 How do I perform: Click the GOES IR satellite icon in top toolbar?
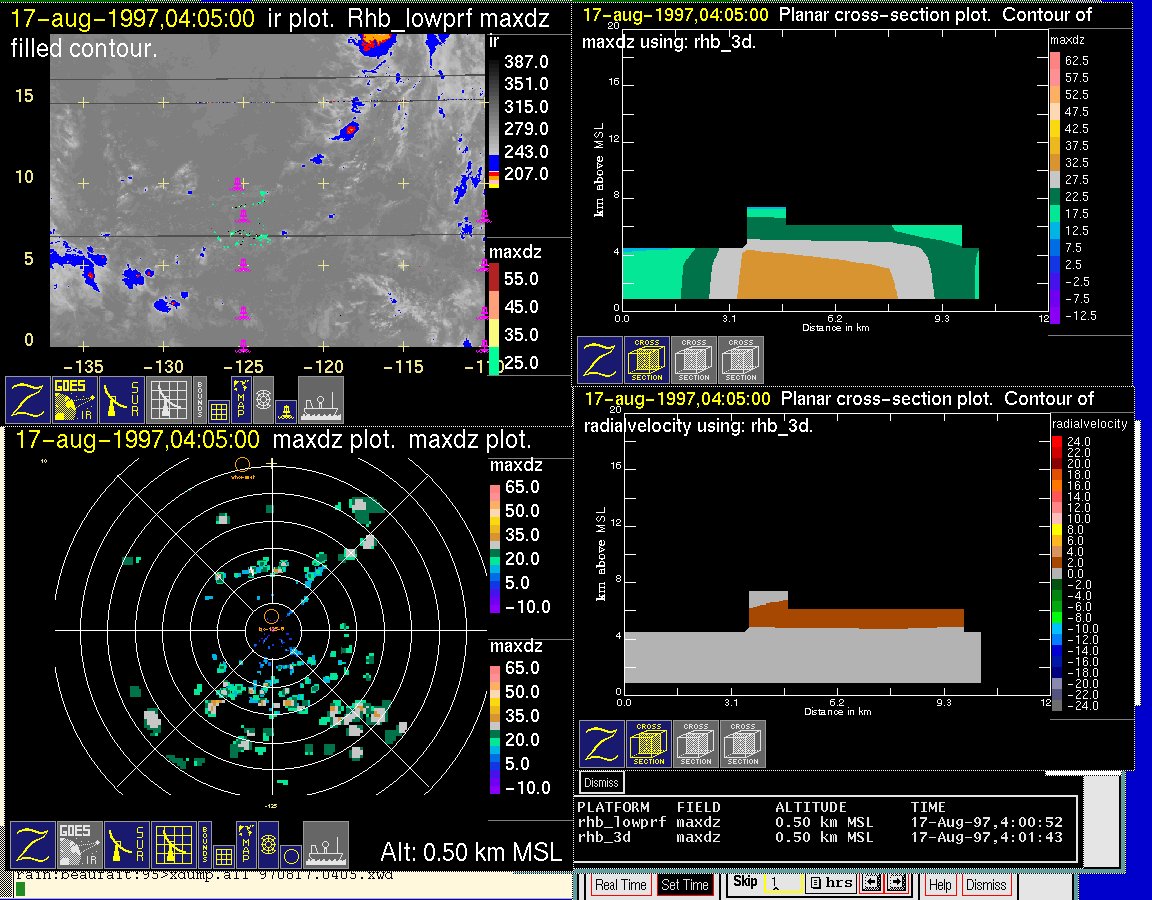(x=75, y=399)
